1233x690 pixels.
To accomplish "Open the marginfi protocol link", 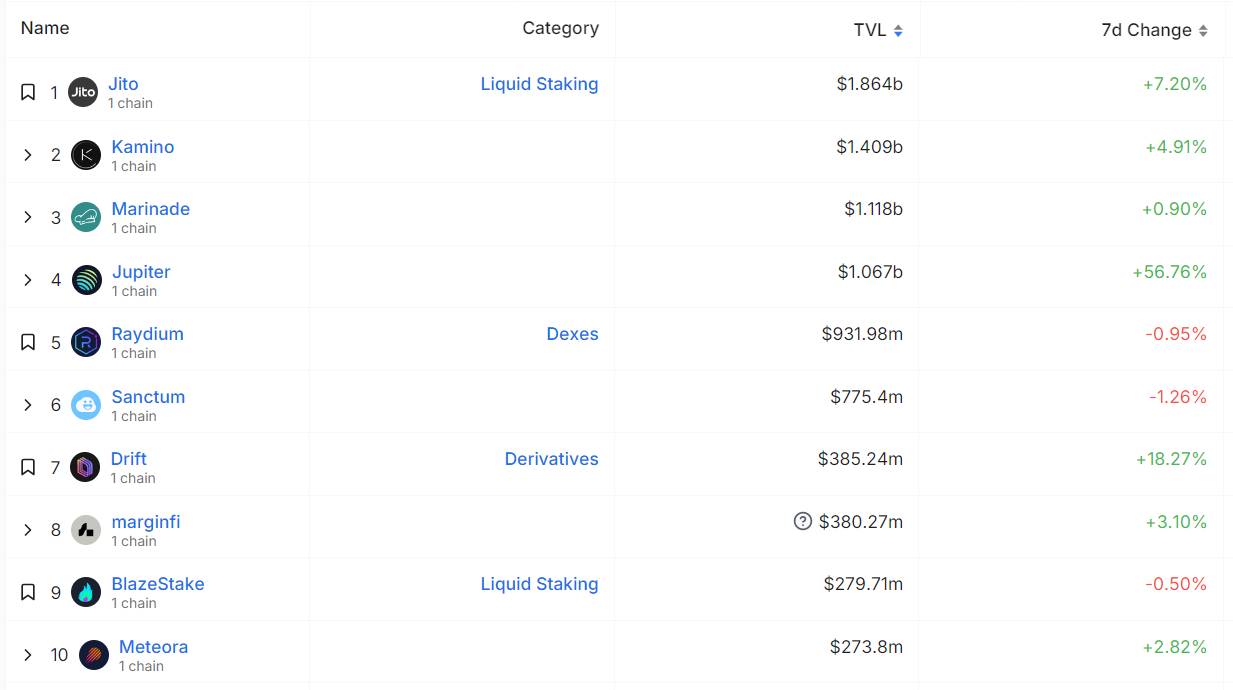I will click(x=146, y=522).
